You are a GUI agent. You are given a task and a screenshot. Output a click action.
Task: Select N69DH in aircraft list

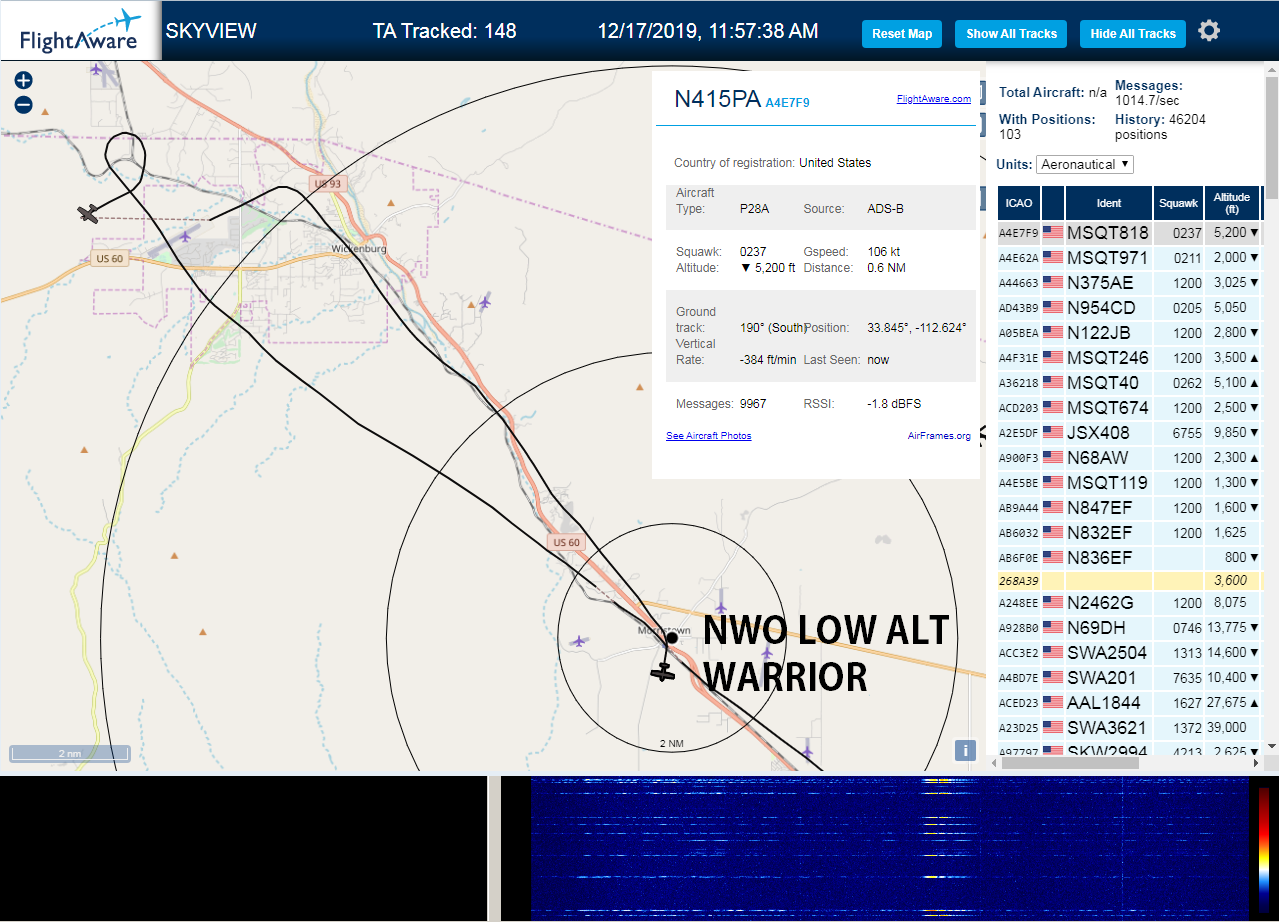point(1129,628)
